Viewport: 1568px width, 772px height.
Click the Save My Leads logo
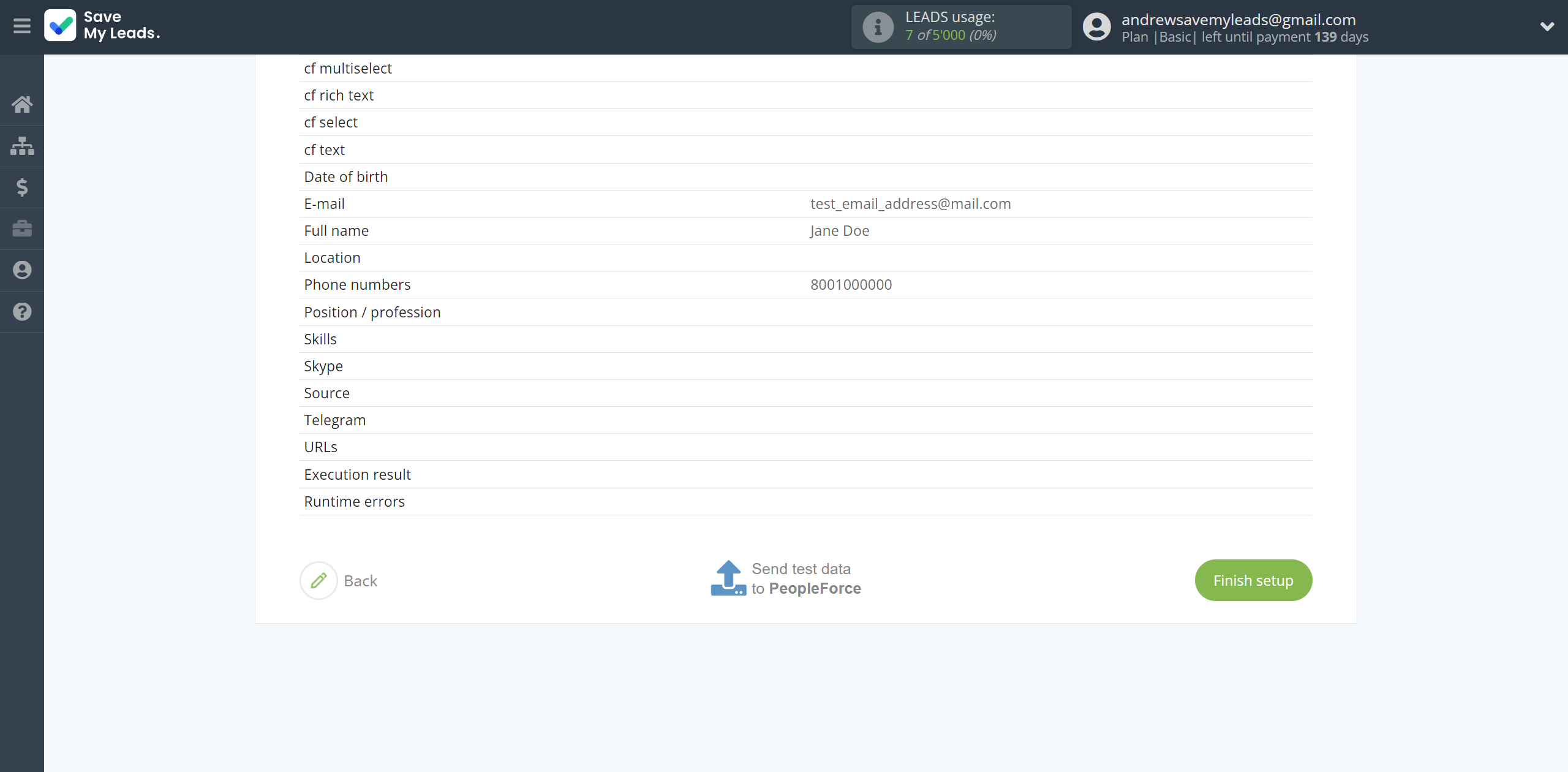102,25
